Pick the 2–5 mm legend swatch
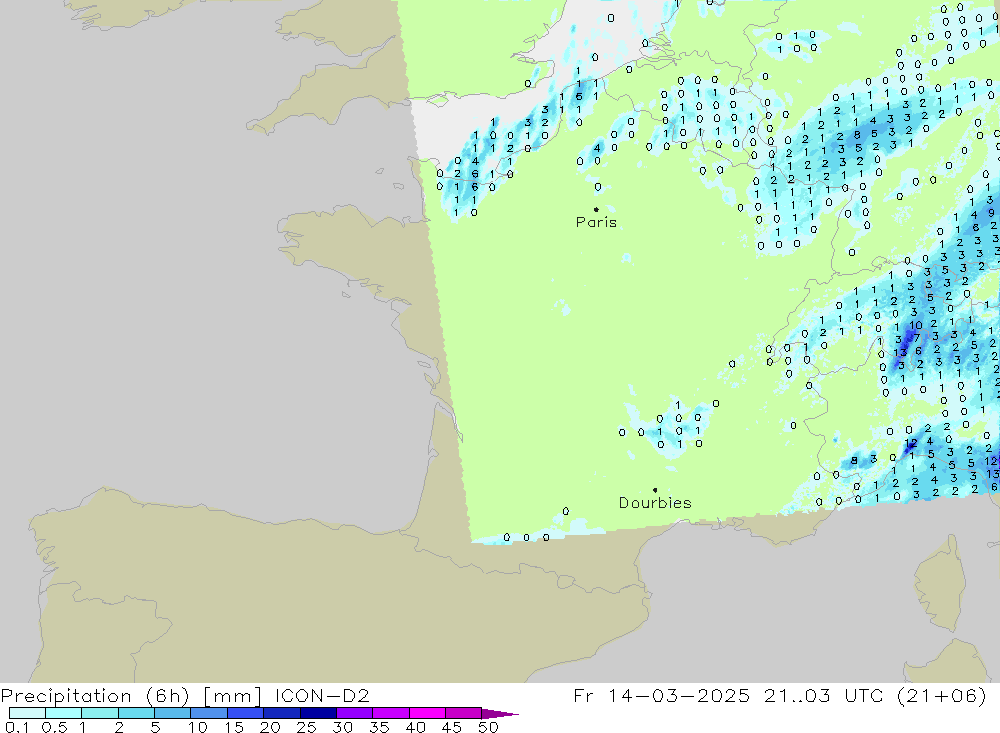1000x733 pixels. [x=136, y=713]
